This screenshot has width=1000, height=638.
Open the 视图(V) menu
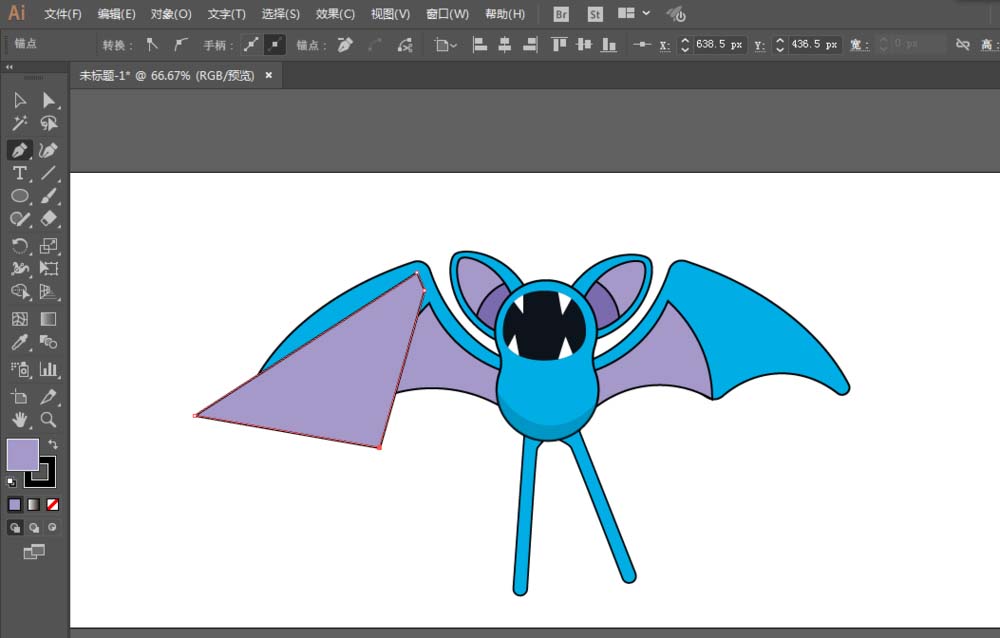(390, 14)
